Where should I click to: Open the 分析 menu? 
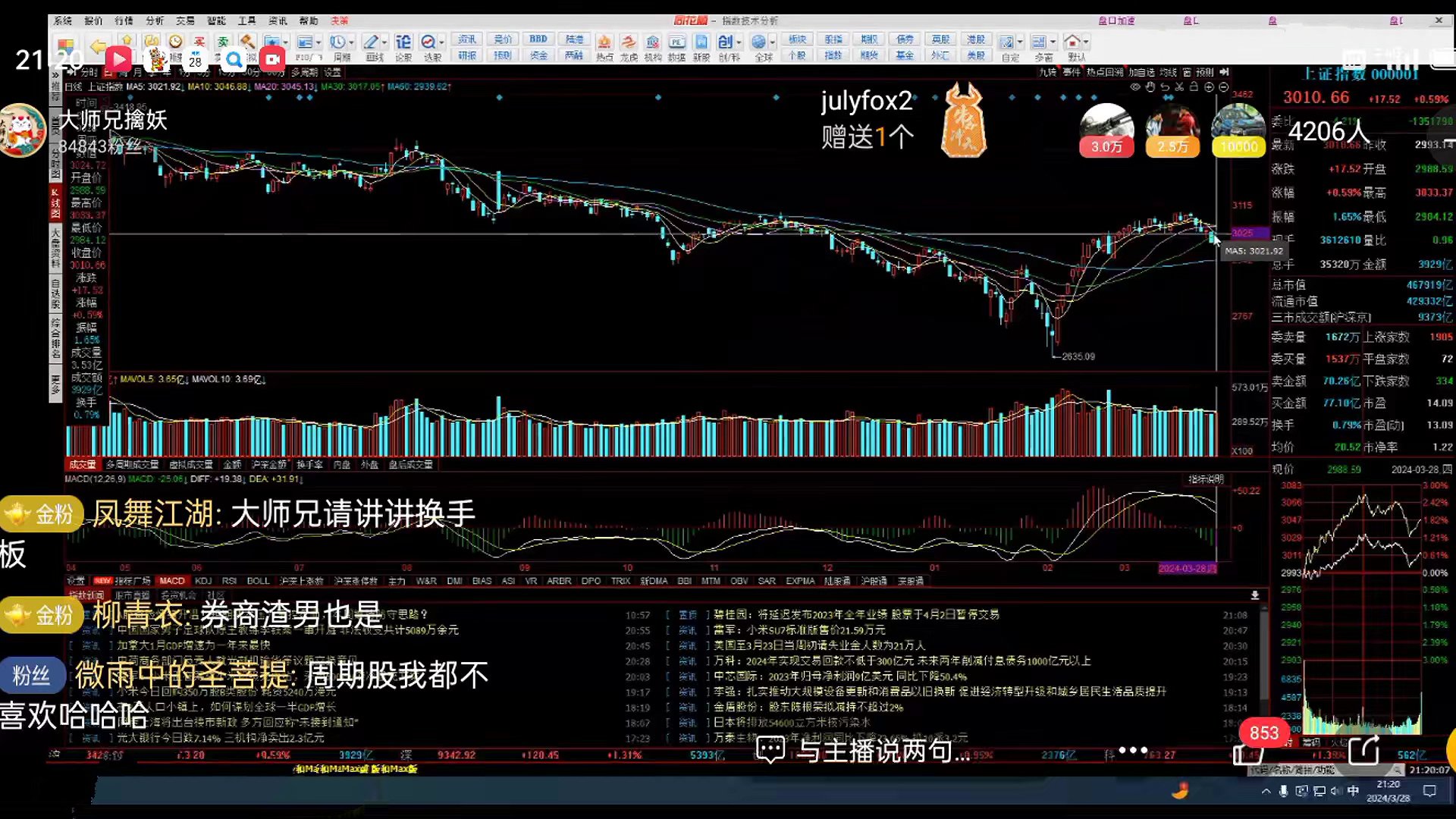pos(154,20)
